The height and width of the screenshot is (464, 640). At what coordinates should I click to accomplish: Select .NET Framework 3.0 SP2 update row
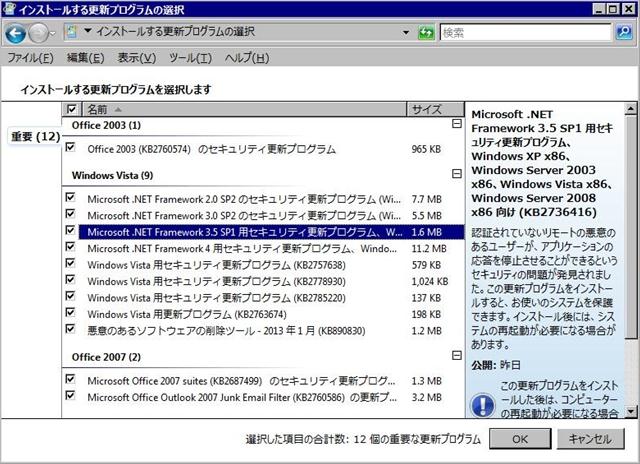point(264,215)
